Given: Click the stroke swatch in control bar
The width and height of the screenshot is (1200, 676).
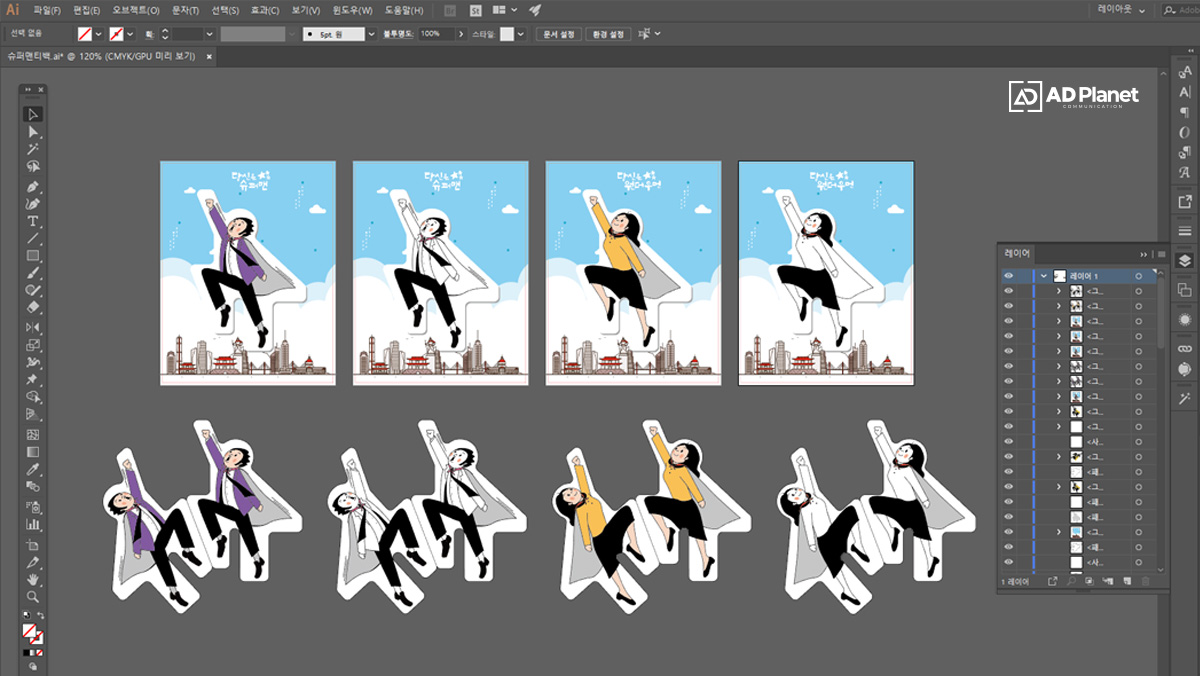Looking at the screenshot, I should (x=117, y=33).
